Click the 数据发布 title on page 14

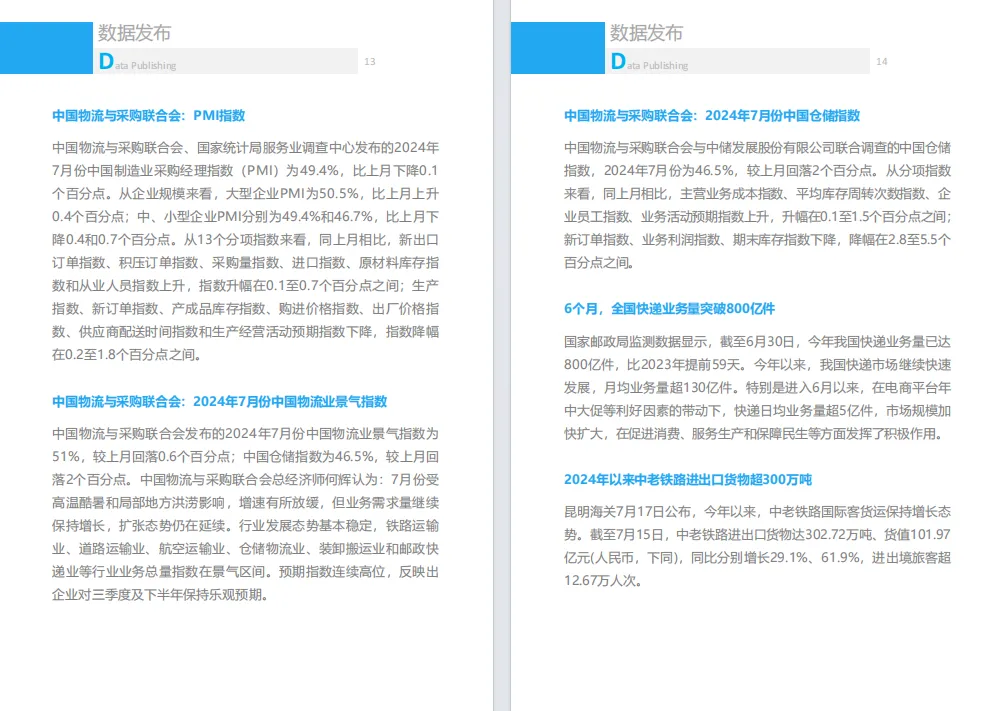pyautogui.click(x=647, y=33)
